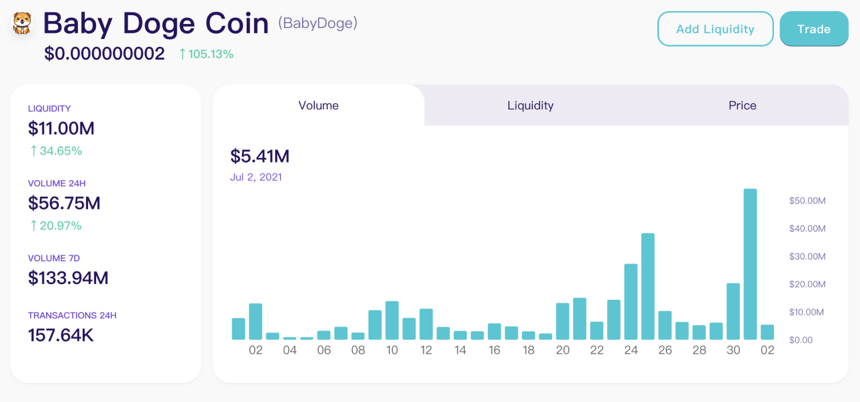Click the 20.97% volume change

click(x=55, y=225)
